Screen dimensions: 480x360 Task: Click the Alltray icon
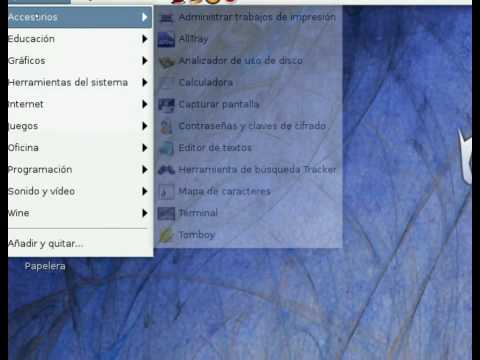[166, 40]
